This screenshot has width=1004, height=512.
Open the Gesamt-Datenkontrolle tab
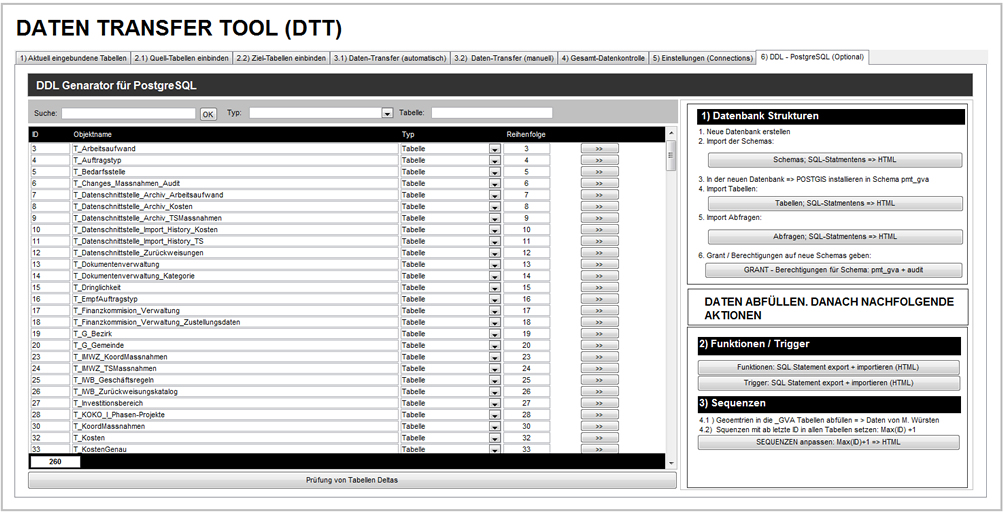coord(603,58)
